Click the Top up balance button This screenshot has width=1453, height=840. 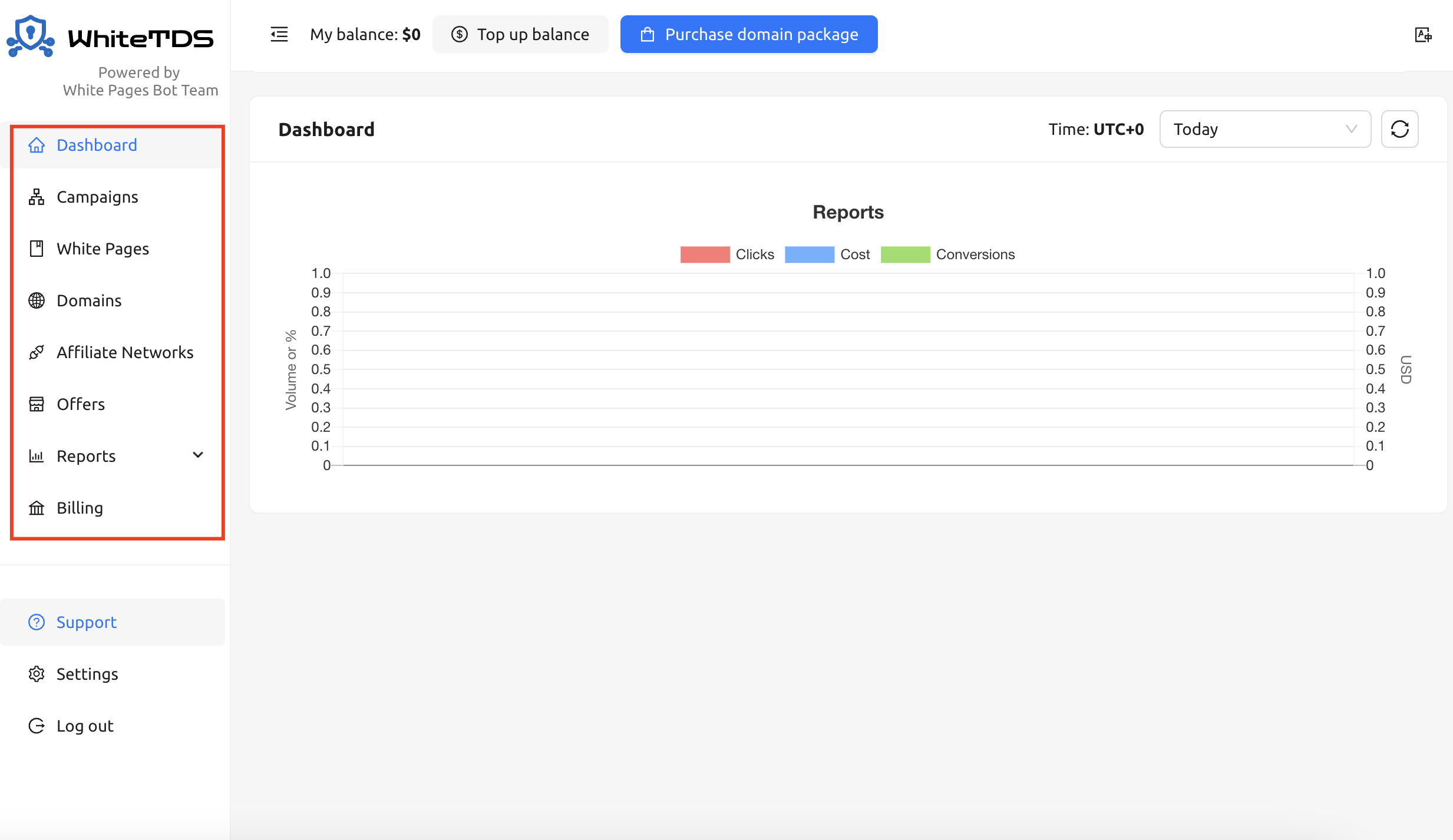(520, 34)
